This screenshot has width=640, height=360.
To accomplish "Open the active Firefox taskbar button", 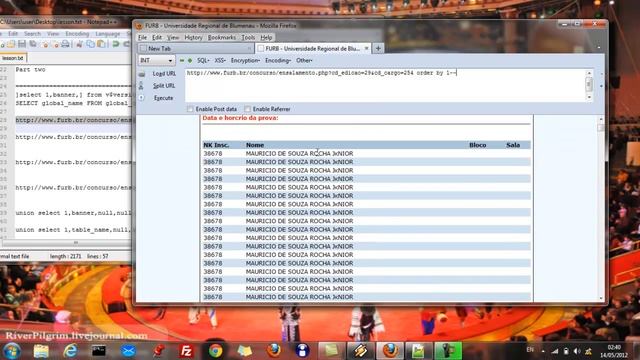I will coord(390,351).
